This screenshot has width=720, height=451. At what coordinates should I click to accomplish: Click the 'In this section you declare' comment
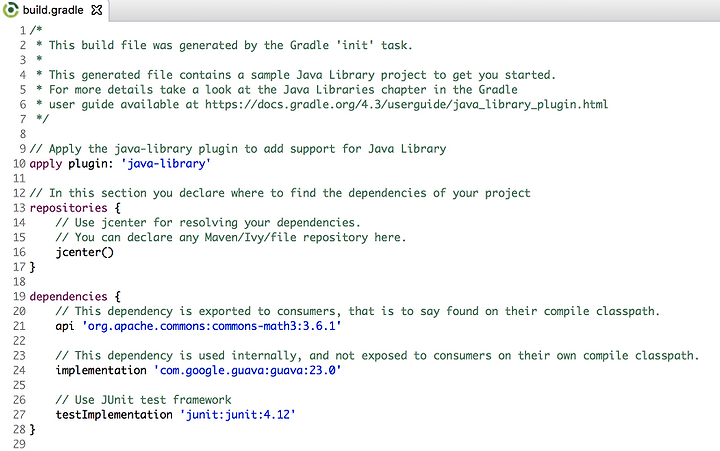point(280,193)
